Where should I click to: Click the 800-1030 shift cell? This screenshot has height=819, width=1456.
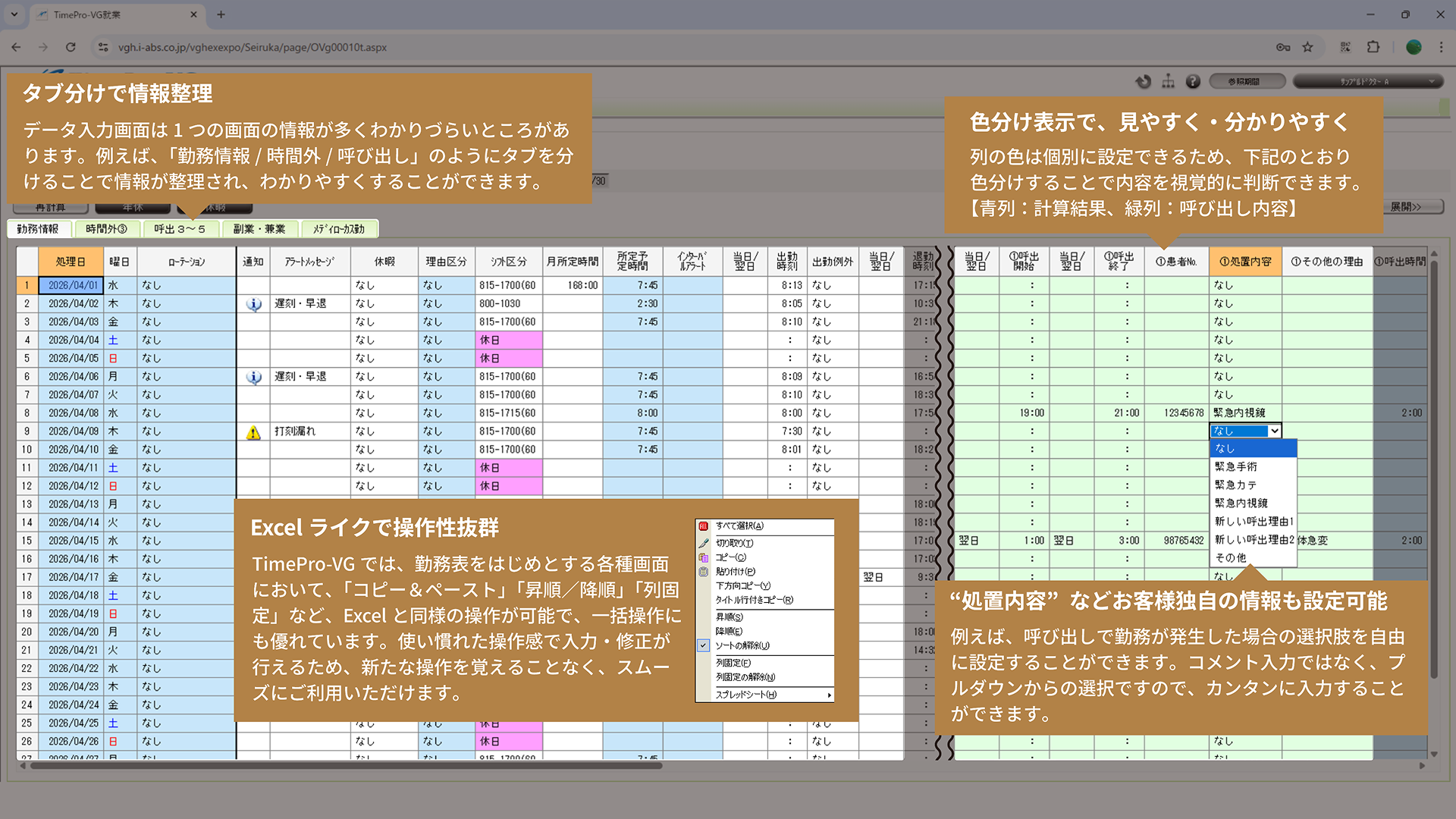(509, 304)
